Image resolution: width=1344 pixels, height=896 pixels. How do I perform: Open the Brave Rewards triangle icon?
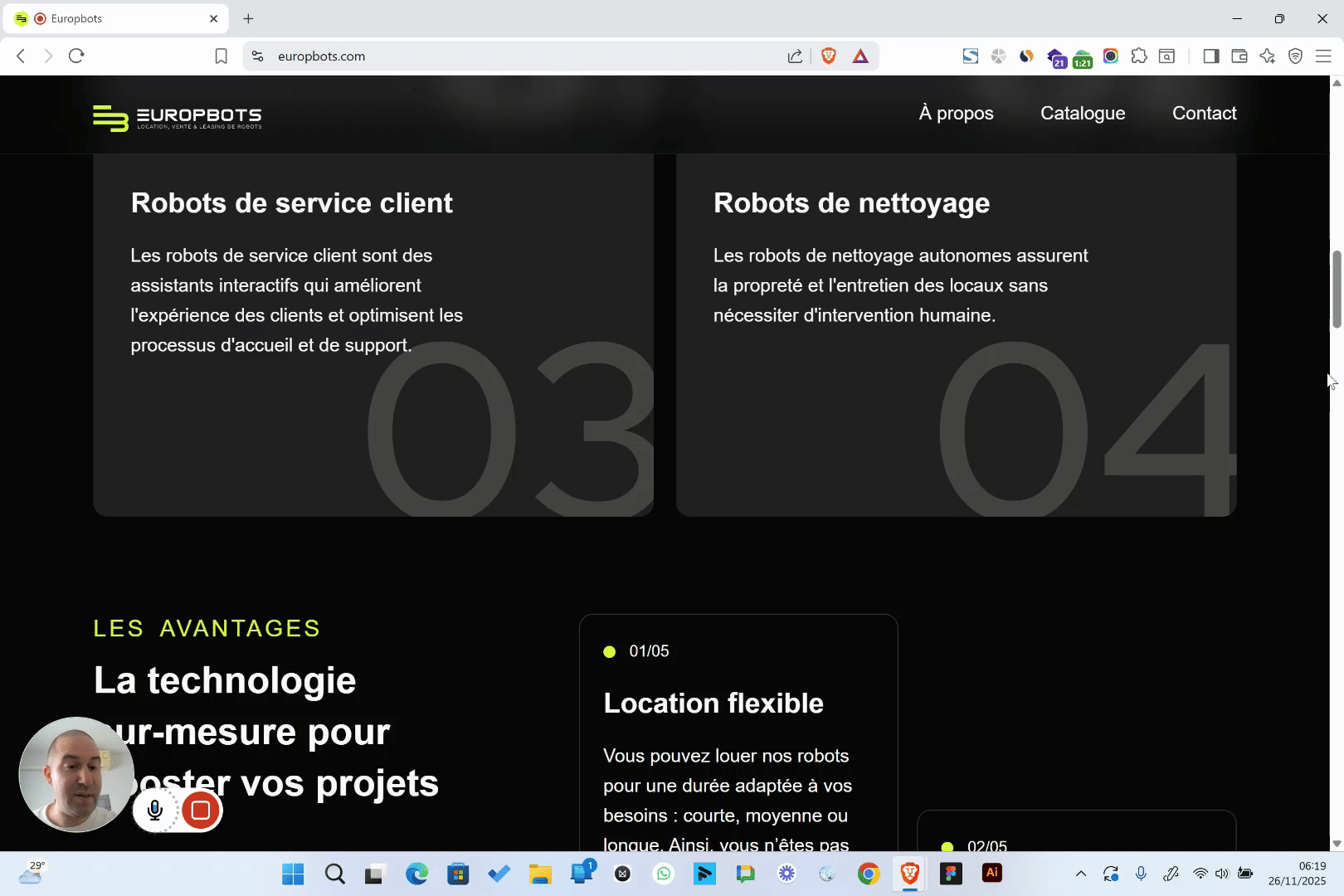860,56
